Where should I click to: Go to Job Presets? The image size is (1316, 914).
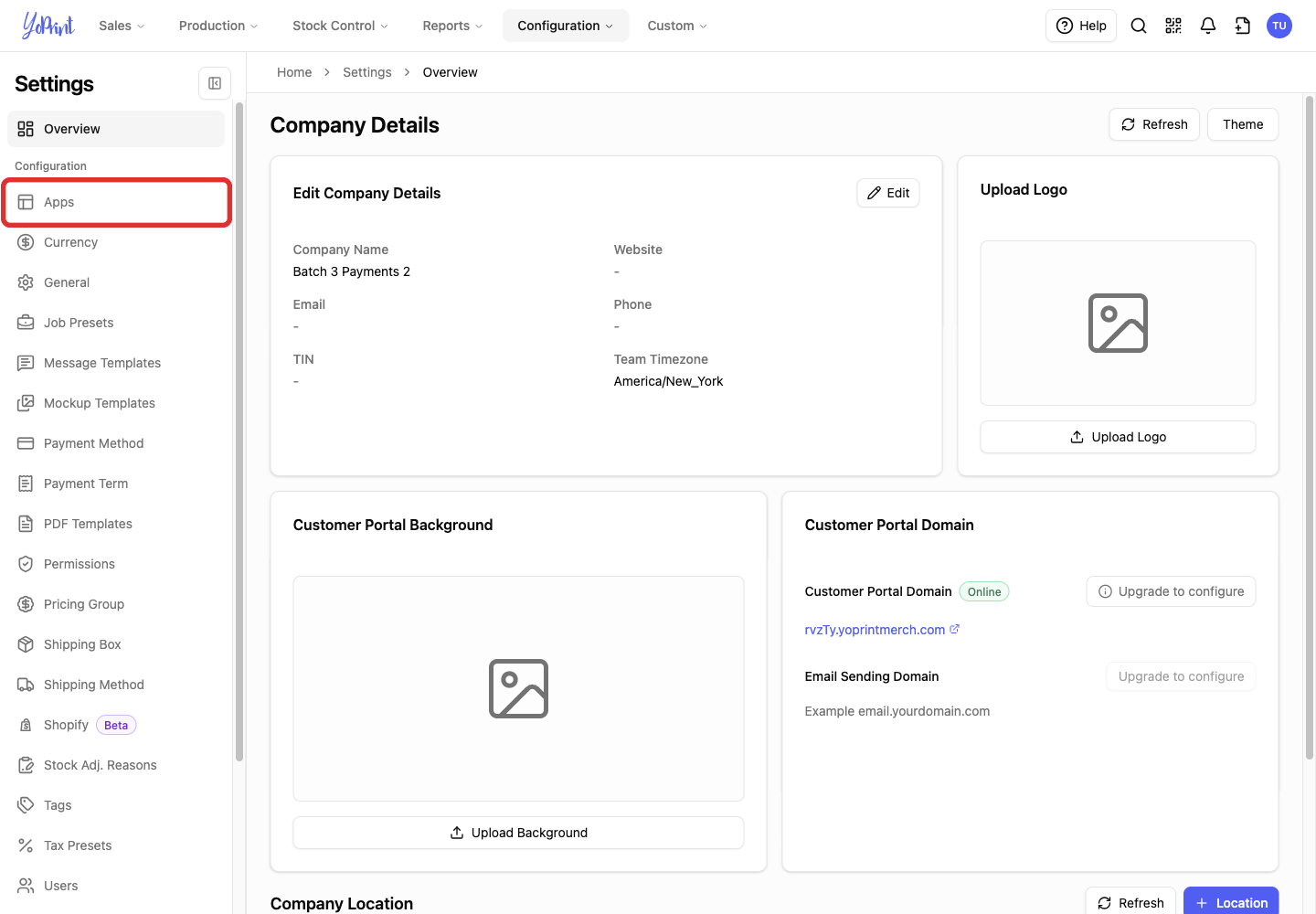click(116, 323)
